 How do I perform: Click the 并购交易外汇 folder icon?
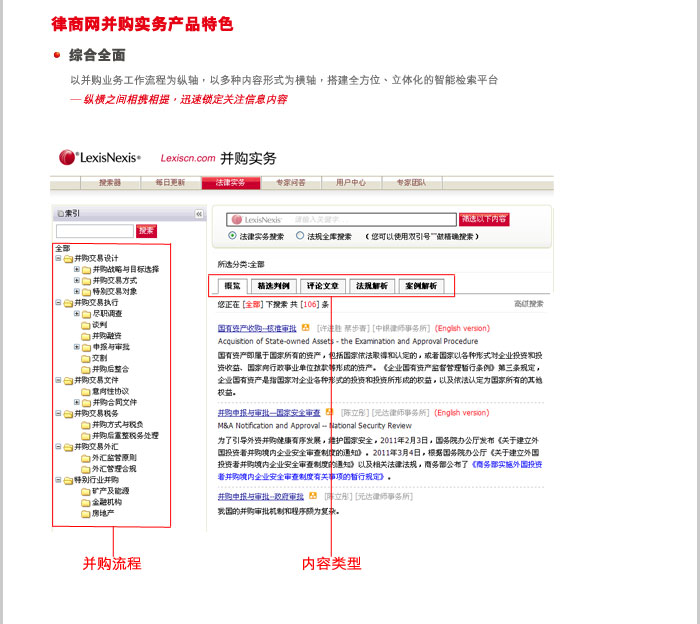tap(68, 447)
